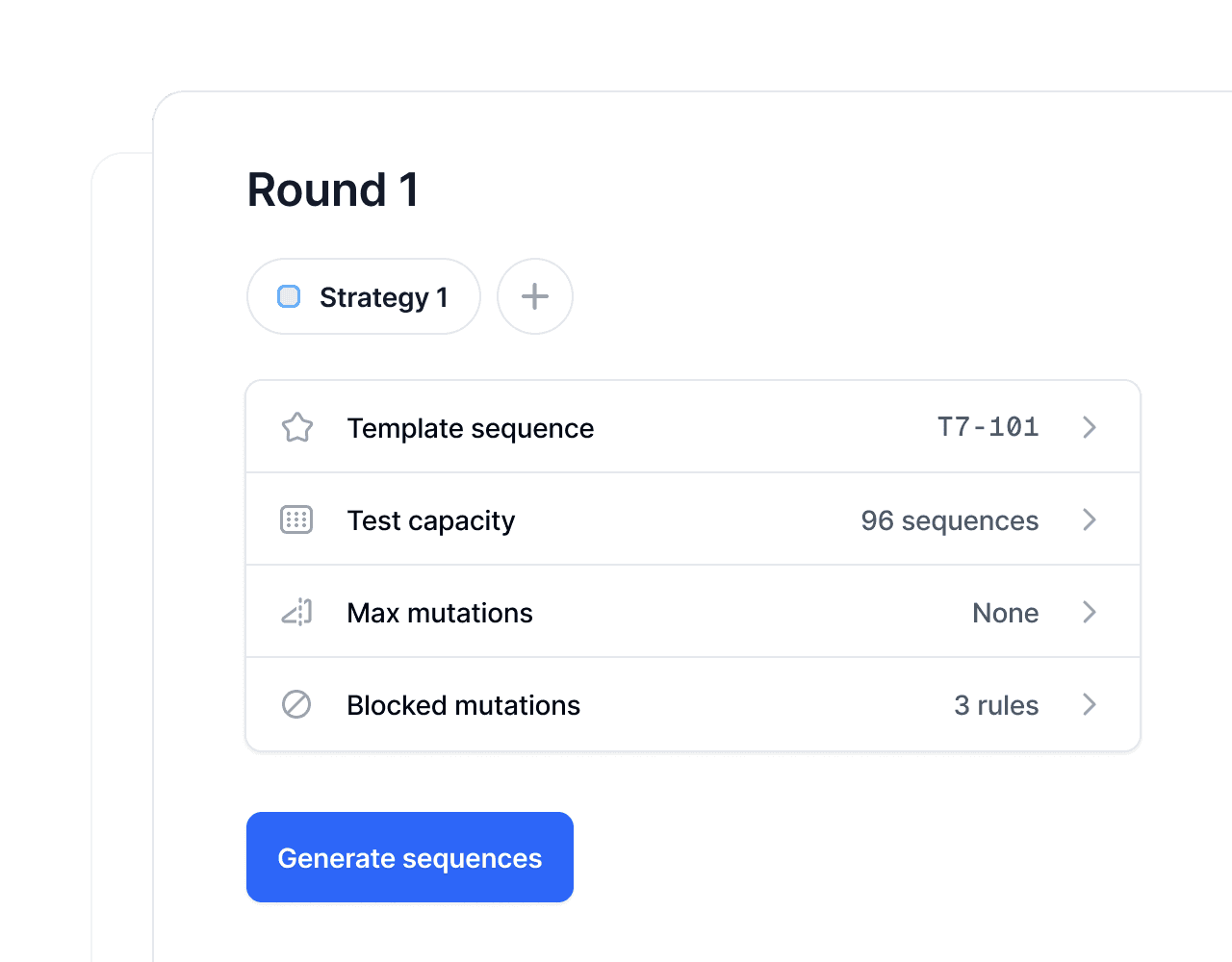This screenshot has height=962, width=1232.
Task: Click the blue square on the Strategy 1 chip
Action: click(x=289, y=296)
